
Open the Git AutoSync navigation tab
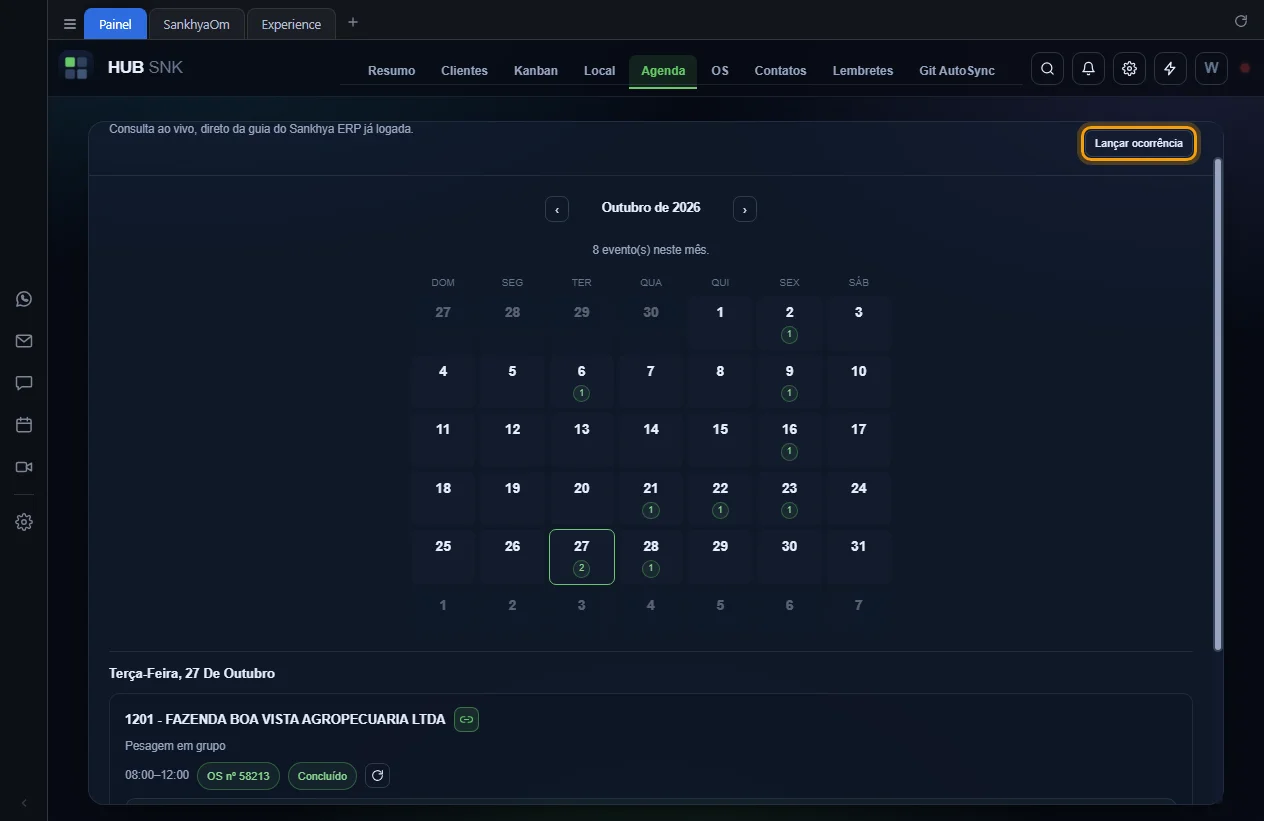pos(957,71)
